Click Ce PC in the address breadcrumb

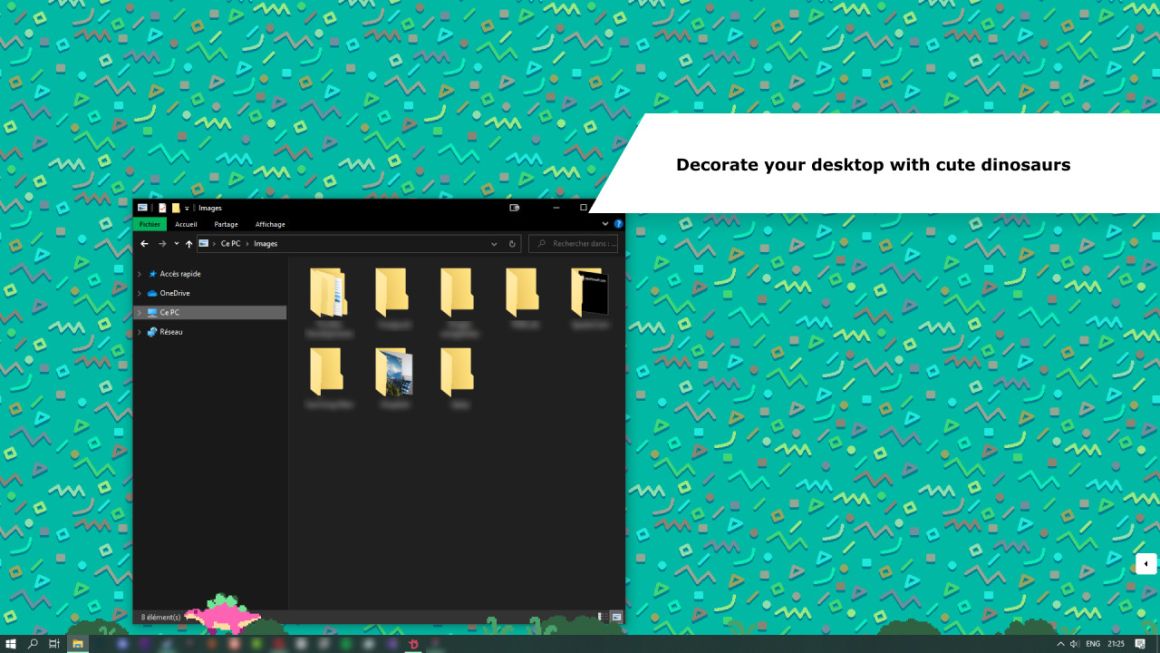click(x=230, y=243)
